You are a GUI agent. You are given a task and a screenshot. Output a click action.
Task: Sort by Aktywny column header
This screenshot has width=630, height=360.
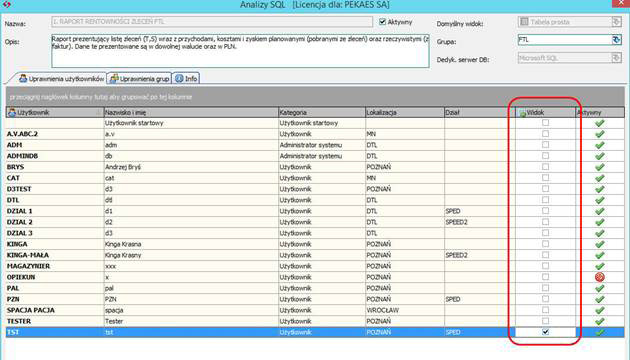click(x=600, y=112)
